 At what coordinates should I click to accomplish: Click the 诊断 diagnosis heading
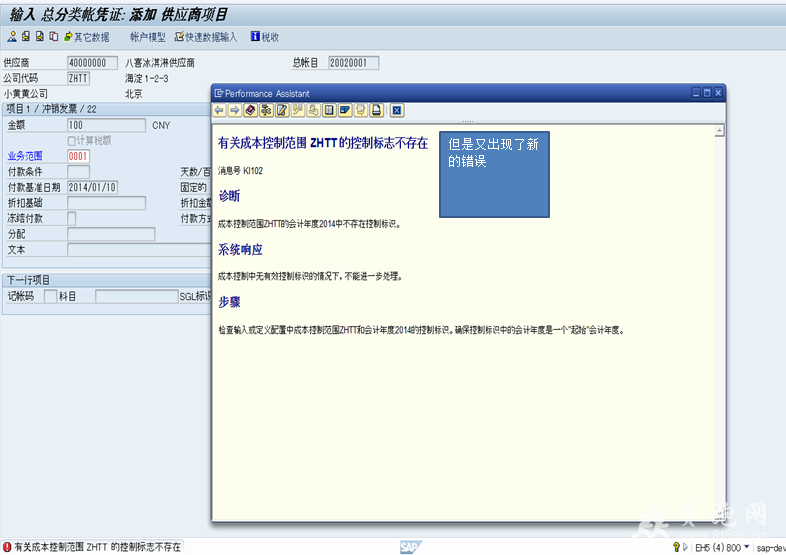(229, 196)
